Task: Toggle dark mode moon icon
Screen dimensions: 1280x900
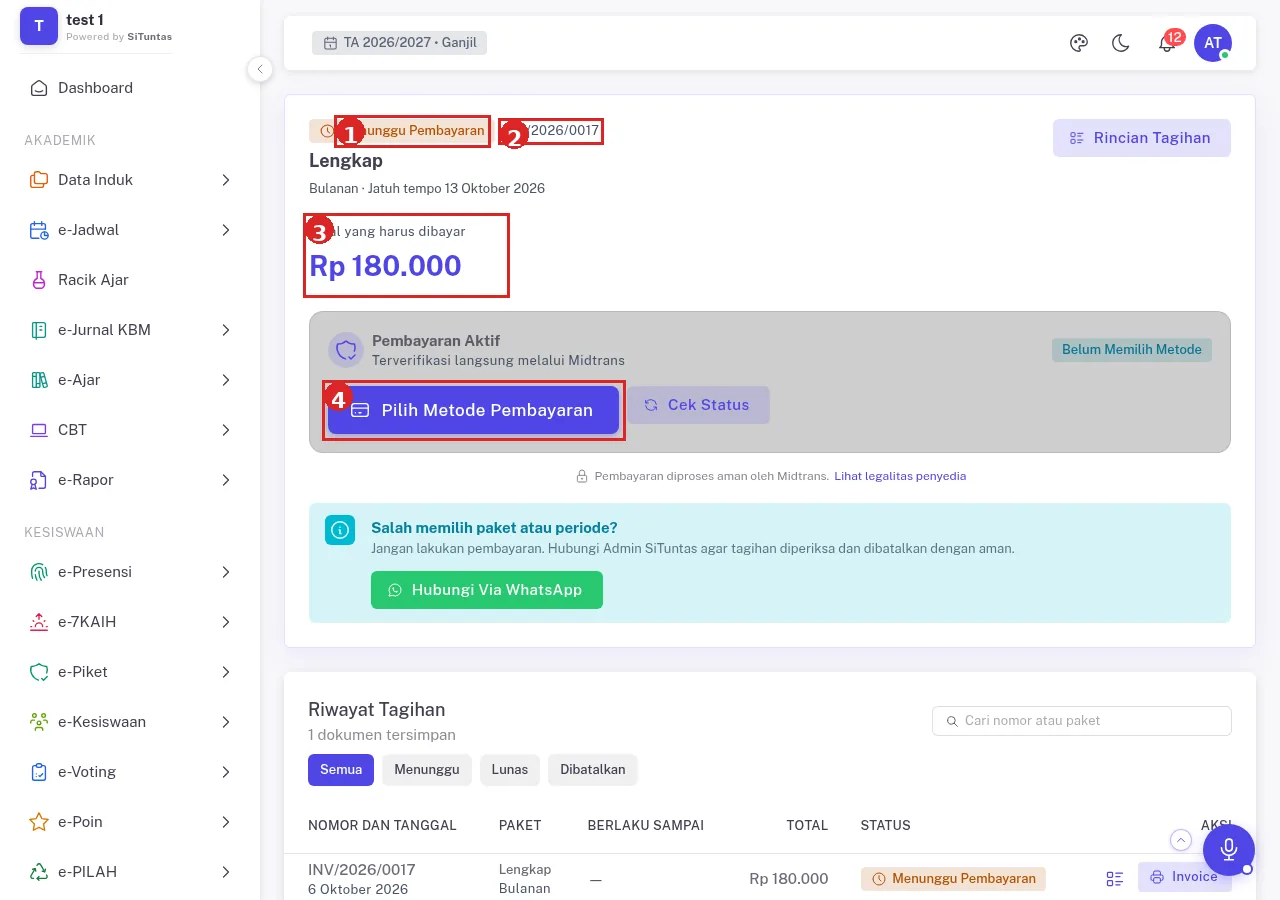Action: (1121, 43)
